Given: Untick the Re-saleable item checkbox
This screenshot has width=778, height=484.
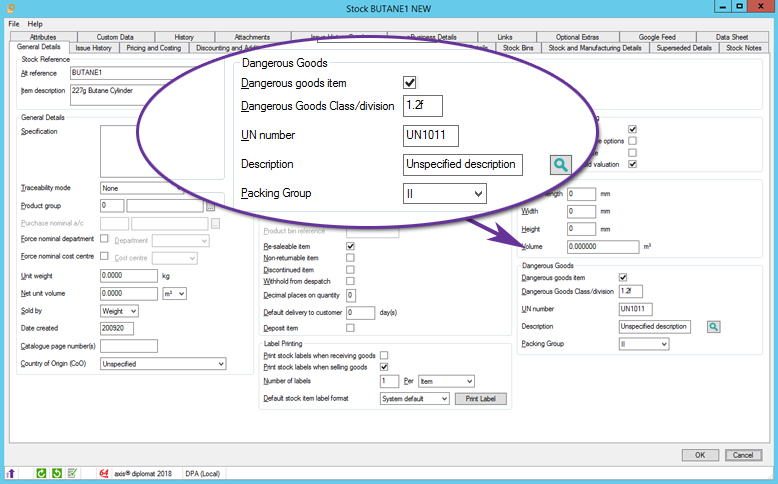Looking at the screenshot, I should [350, 246].
